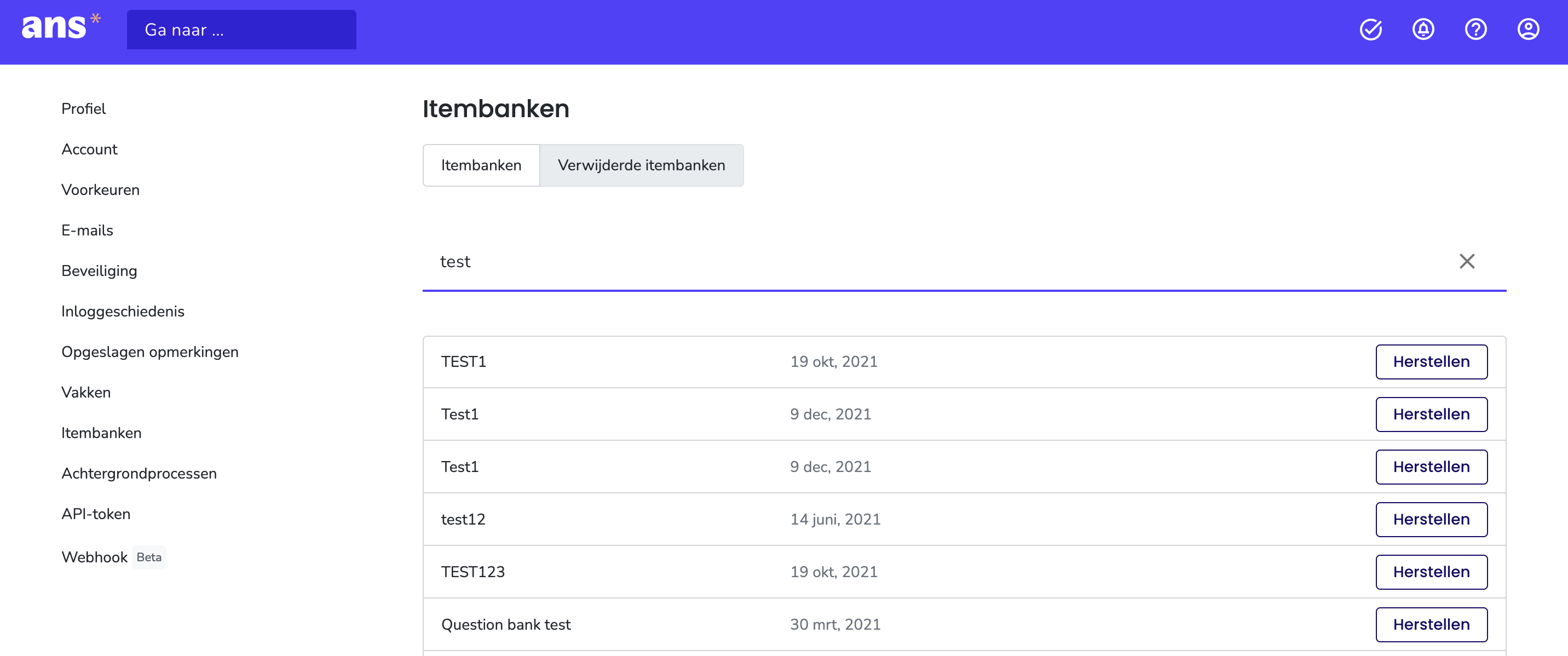This screenshot has width=1568, height=656.
Task: Switch to the Itembanken tab
Action: coord(481,165)
